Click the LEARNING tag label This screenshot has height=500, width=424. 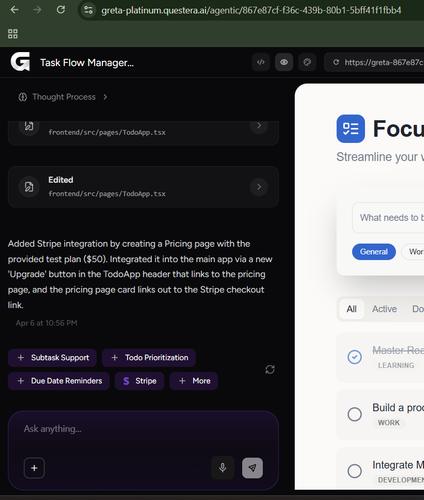click(x=396, y=366)
